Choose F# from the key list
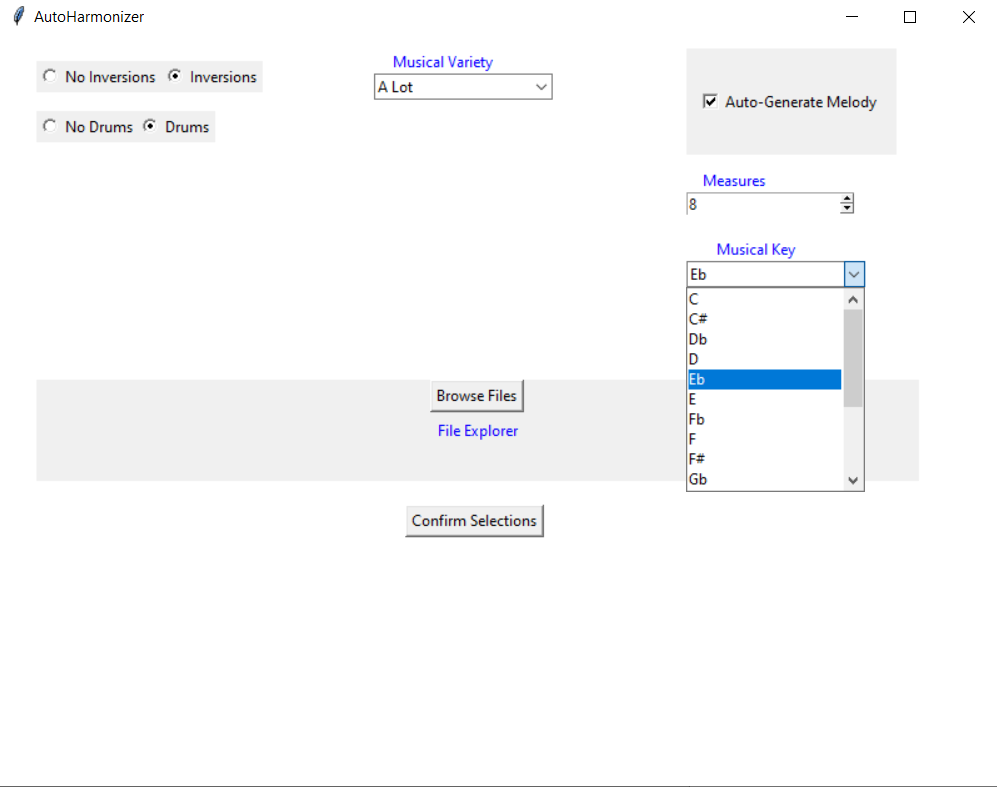 pos(764,459)
